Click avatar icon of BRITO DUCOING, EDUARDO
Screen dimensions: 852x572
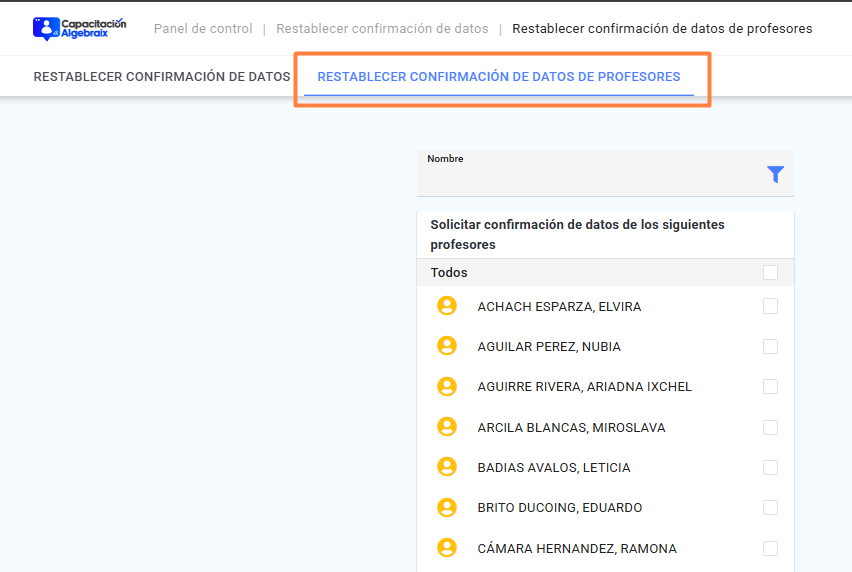447,507
